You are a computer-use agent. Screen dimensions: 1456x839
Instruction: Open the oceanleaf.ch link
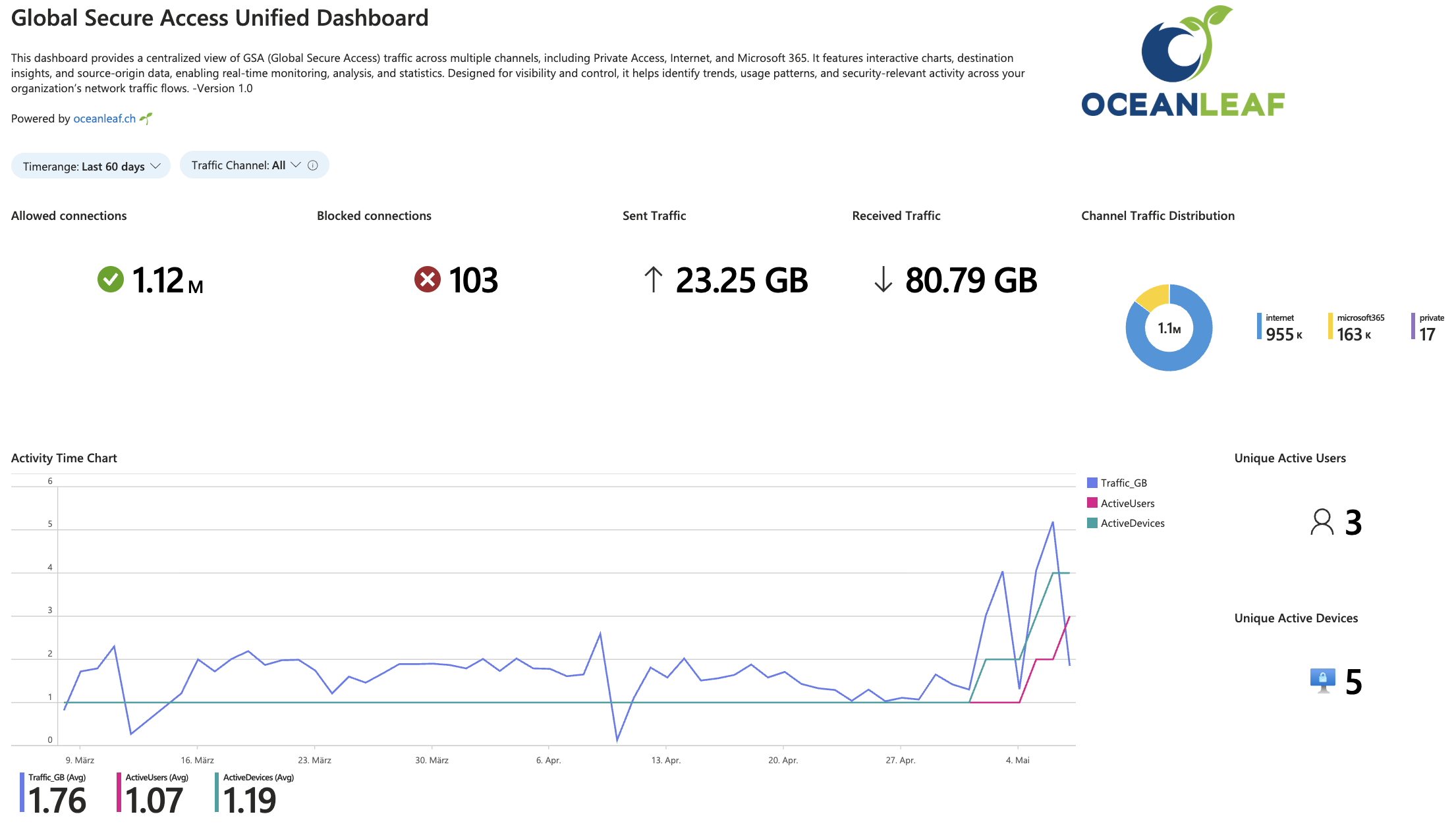pyautogui.click(x=104, y=119)
